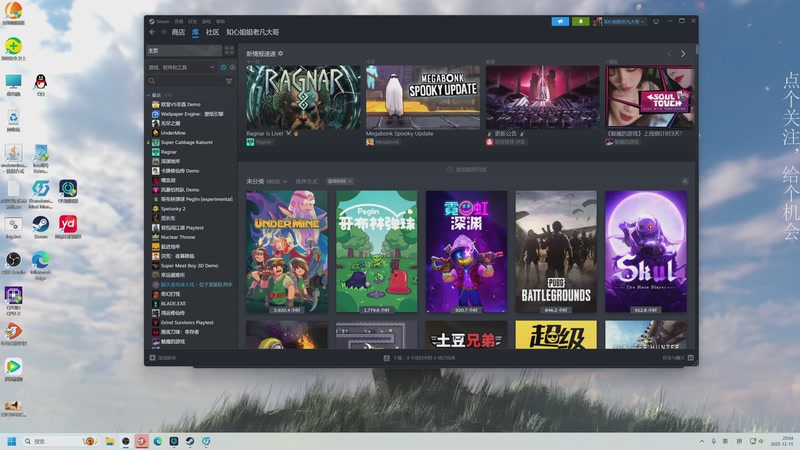Open downloads status text in bottom bar

pos(424,358)
